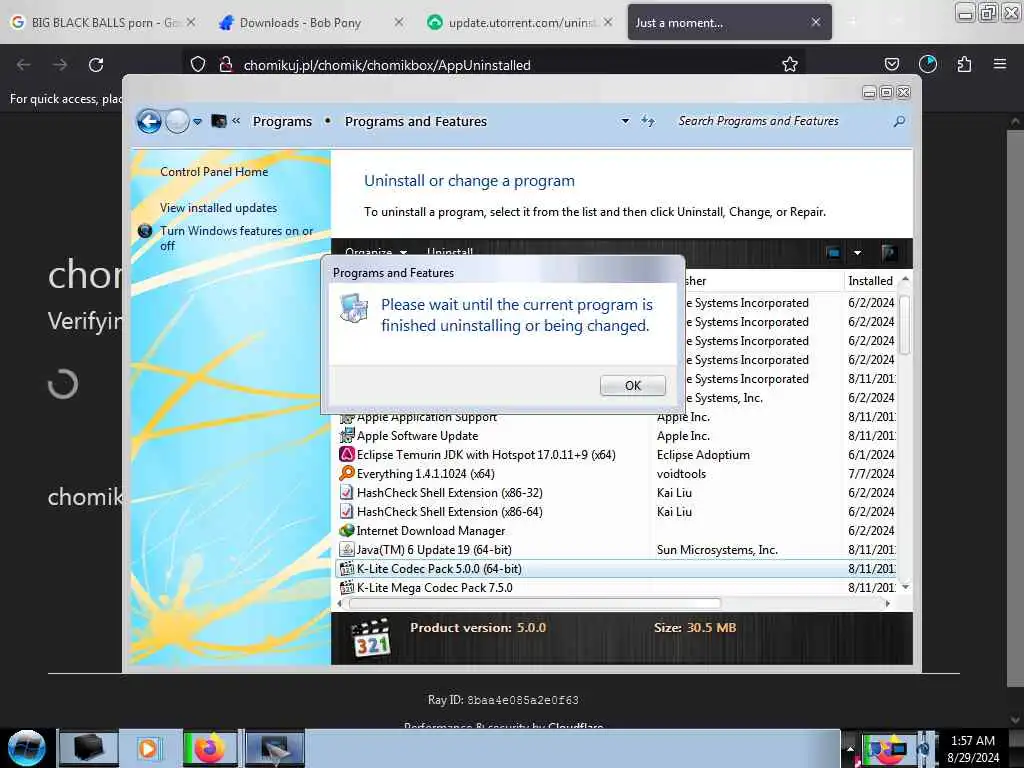This screenshot has width=1024, height=768.
Task: Open Firefox application hamburger menu
Action: 999,64
